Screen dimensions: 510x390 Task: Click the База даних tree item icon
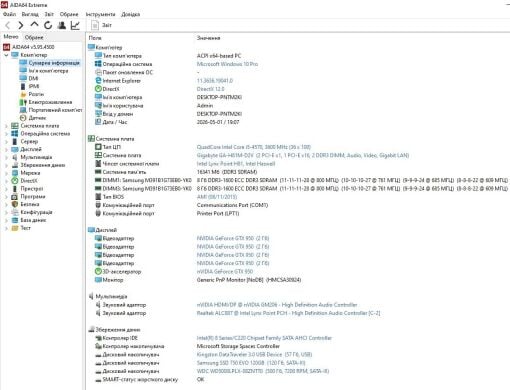pyautogui.click(x=15, y=220)
